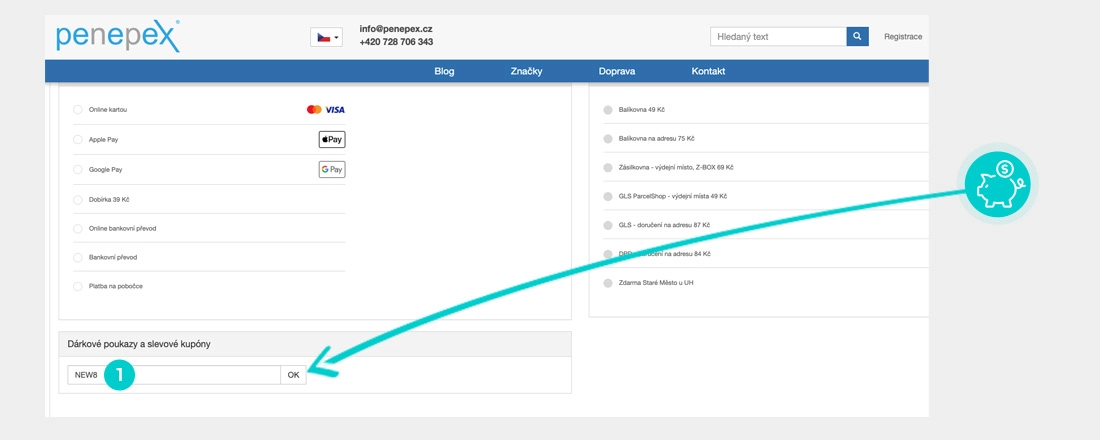Choose Balíkovna 49 Kč delivery
This screenshot has width=1100, height=440.
click(x=608, y=110)
